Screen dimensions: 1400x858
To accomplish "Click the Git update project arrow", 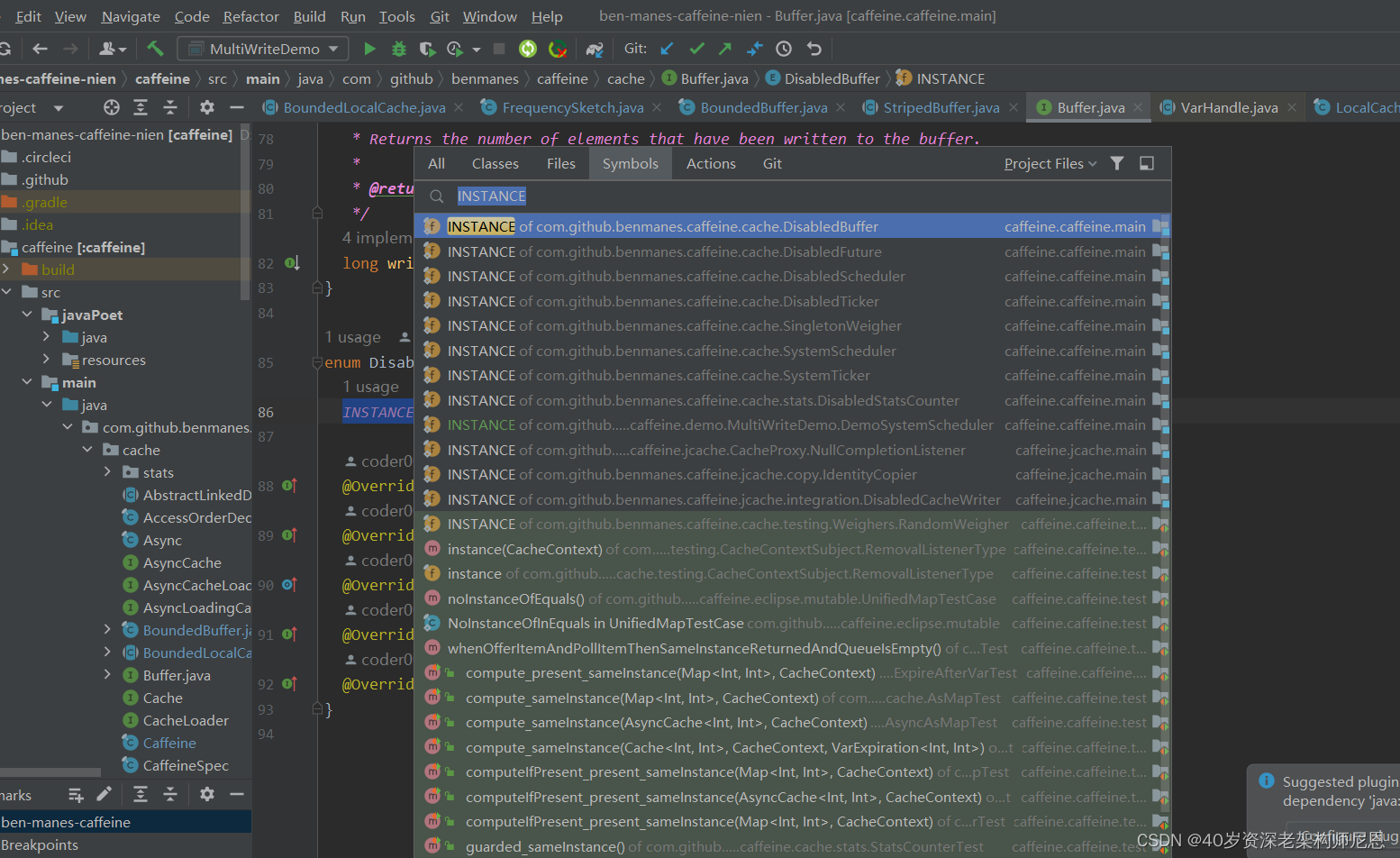I will tap(667, 49).
